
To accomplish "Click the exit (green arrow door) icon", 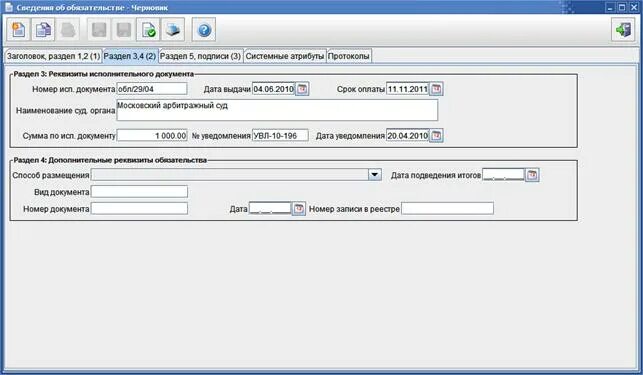I will tap(623, 30).
